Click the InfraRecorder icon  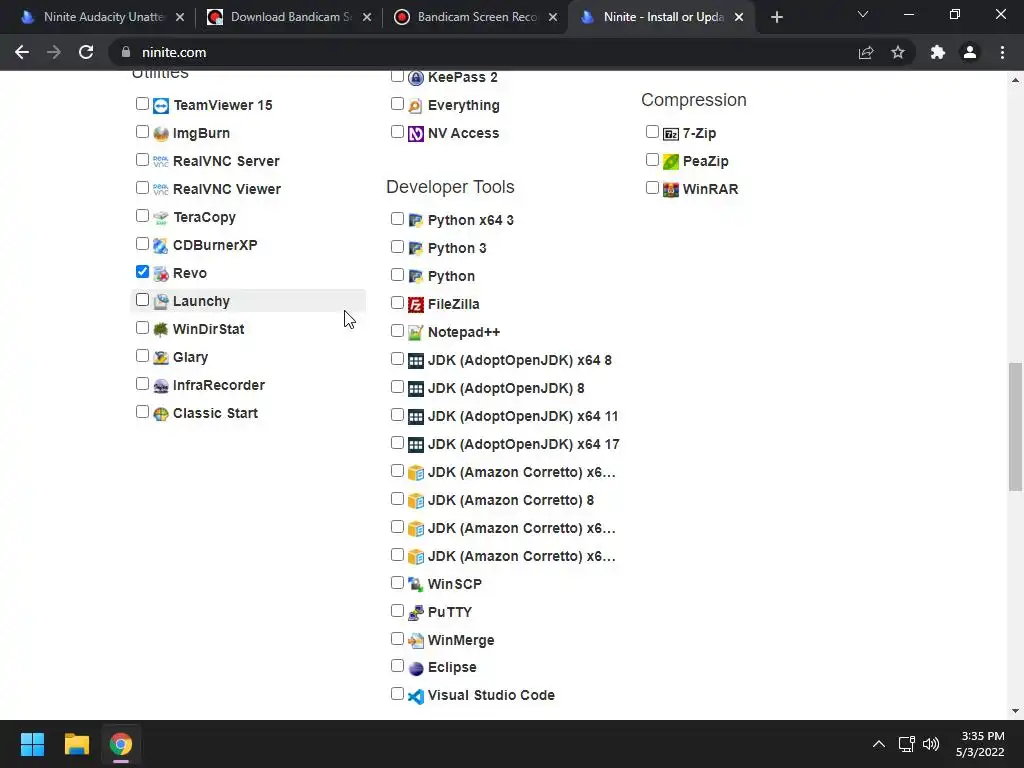[161, 385]
